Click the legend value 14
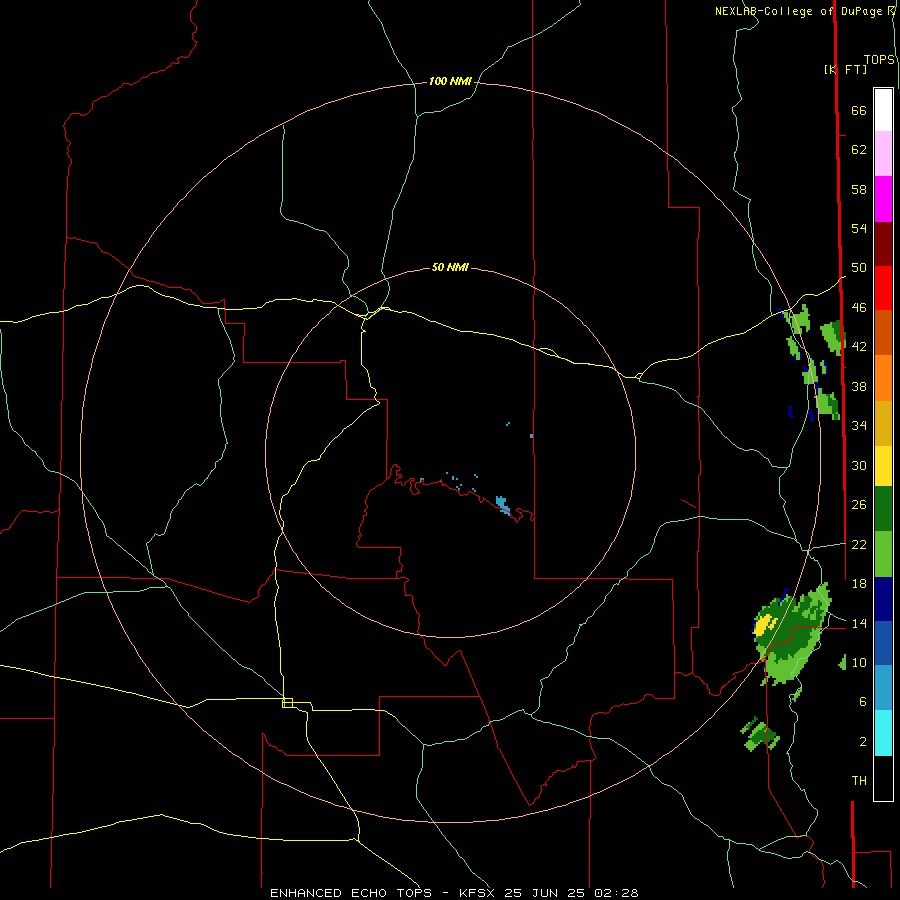 click(x=859, y=623)
